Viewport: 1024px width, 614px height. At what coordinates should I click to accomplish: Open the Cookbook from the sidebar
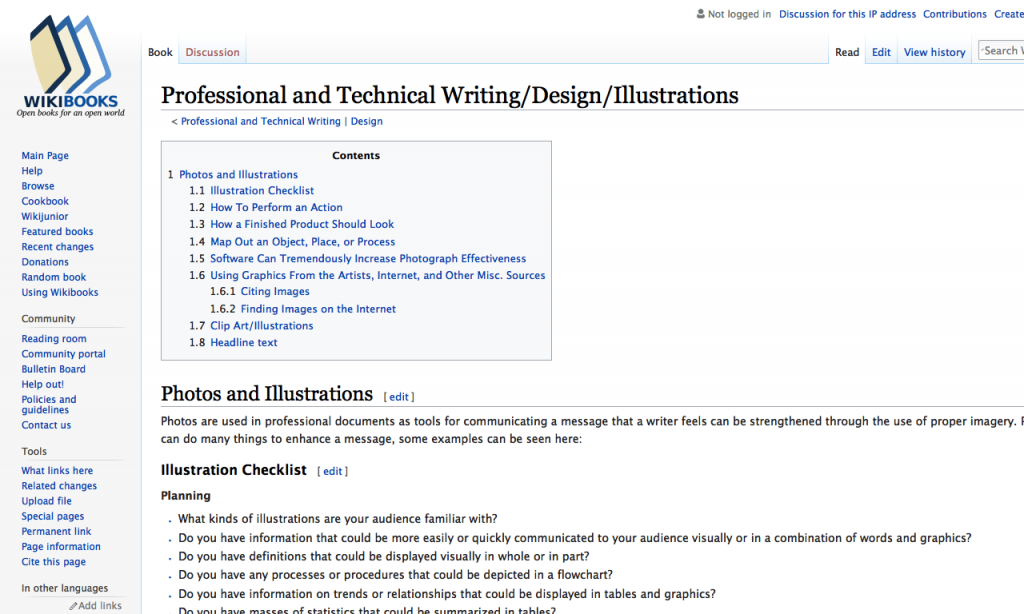point(44,201)
